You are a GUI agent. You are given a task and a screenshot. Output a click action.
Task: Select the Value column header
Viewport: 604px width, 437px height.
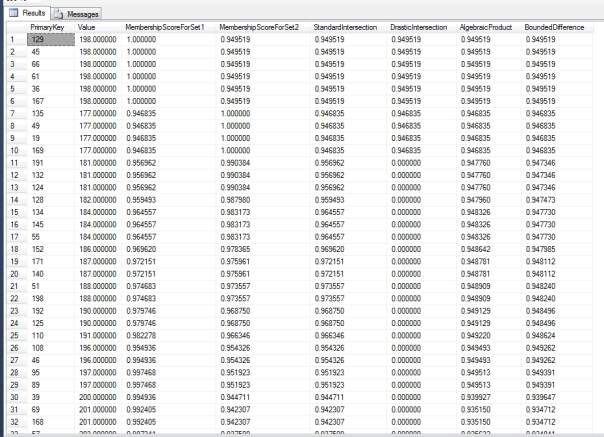coord(98,27)
